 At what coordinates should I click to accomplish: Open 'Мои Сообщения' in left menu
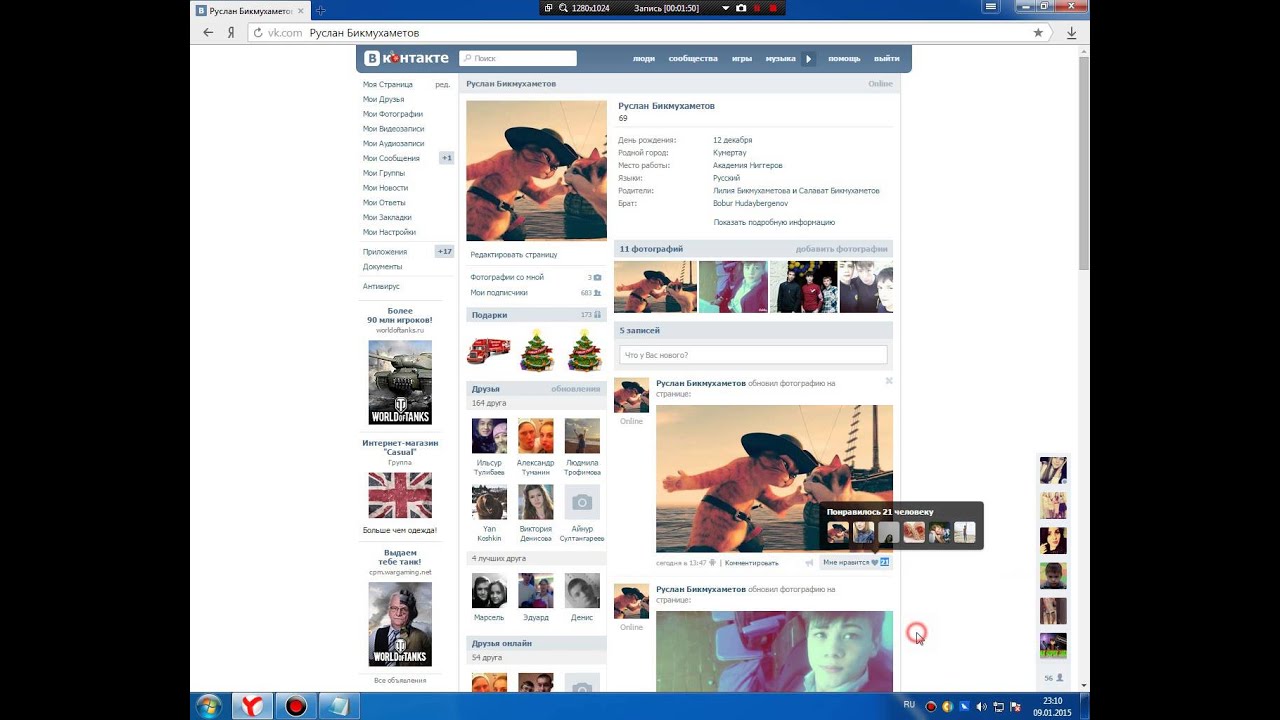[391, 158]
